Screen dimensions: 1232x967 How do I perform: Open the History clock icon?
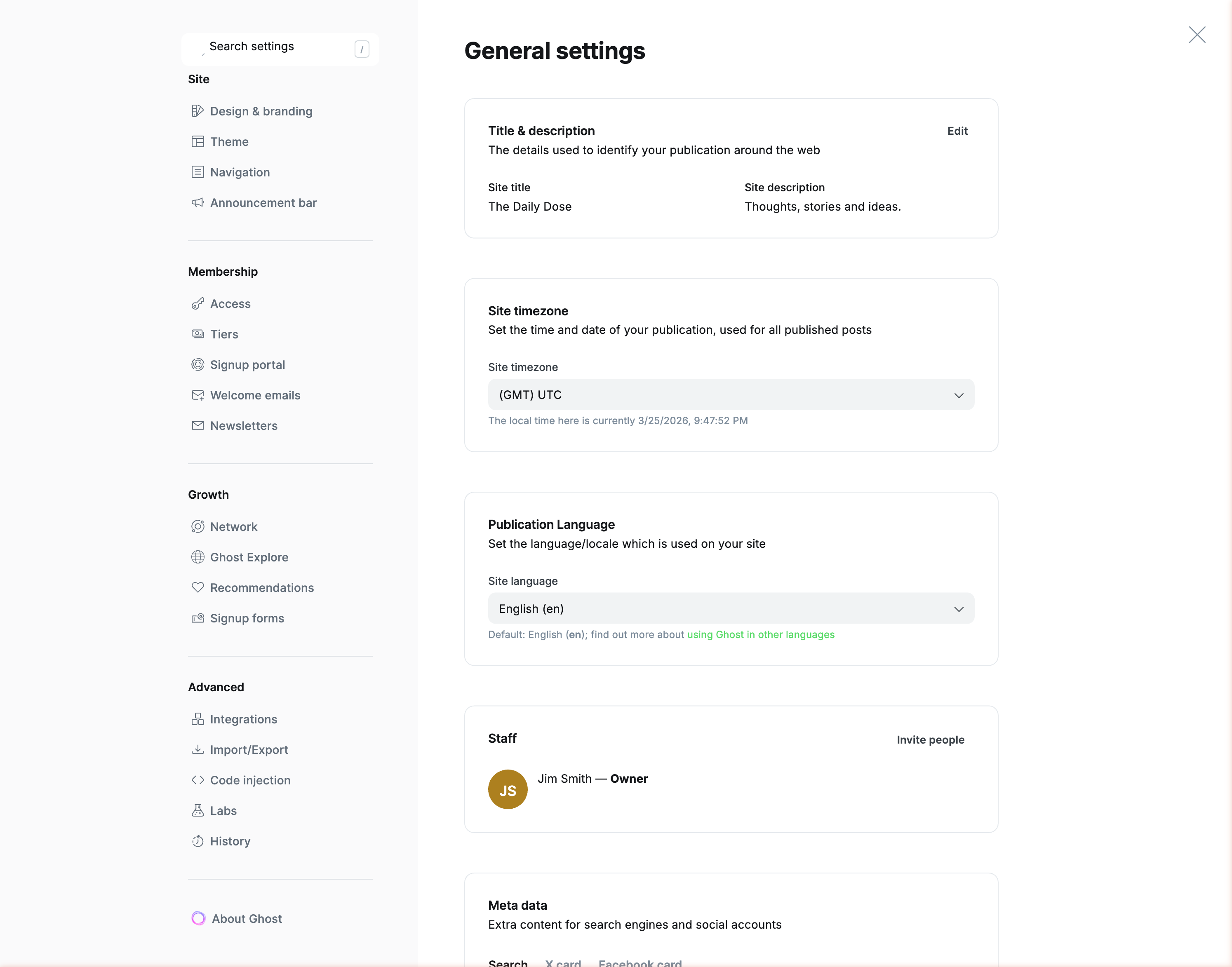pyautogui.click(x=197, y=841)
